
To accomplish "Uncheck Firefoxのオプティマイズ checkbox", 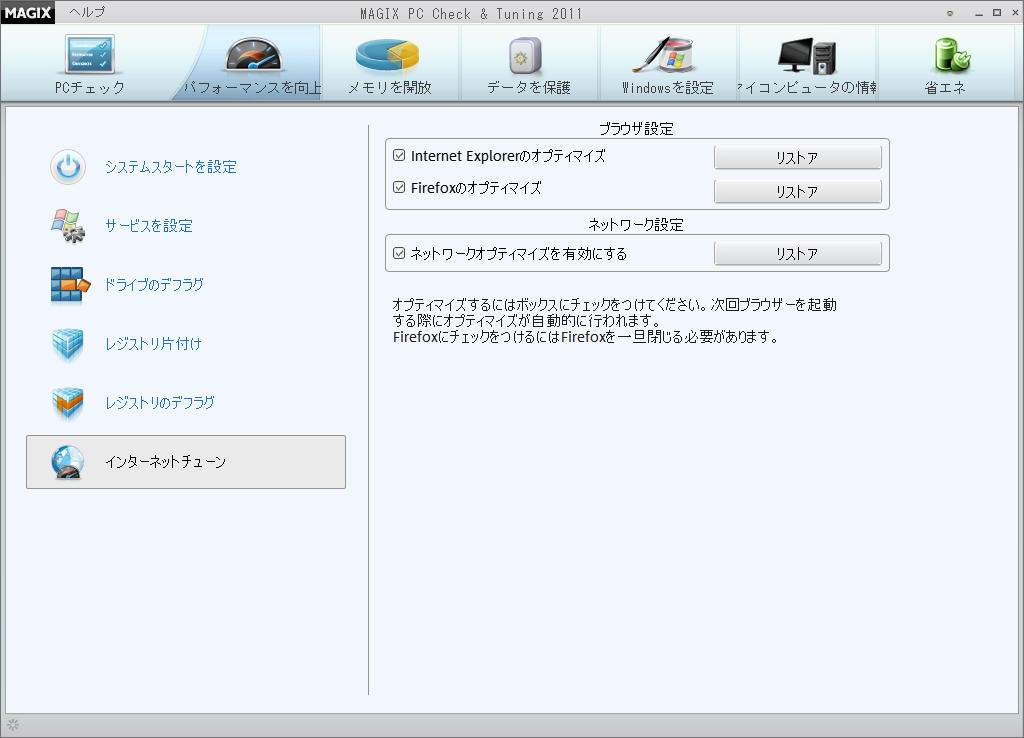I will tap(399, 187).
